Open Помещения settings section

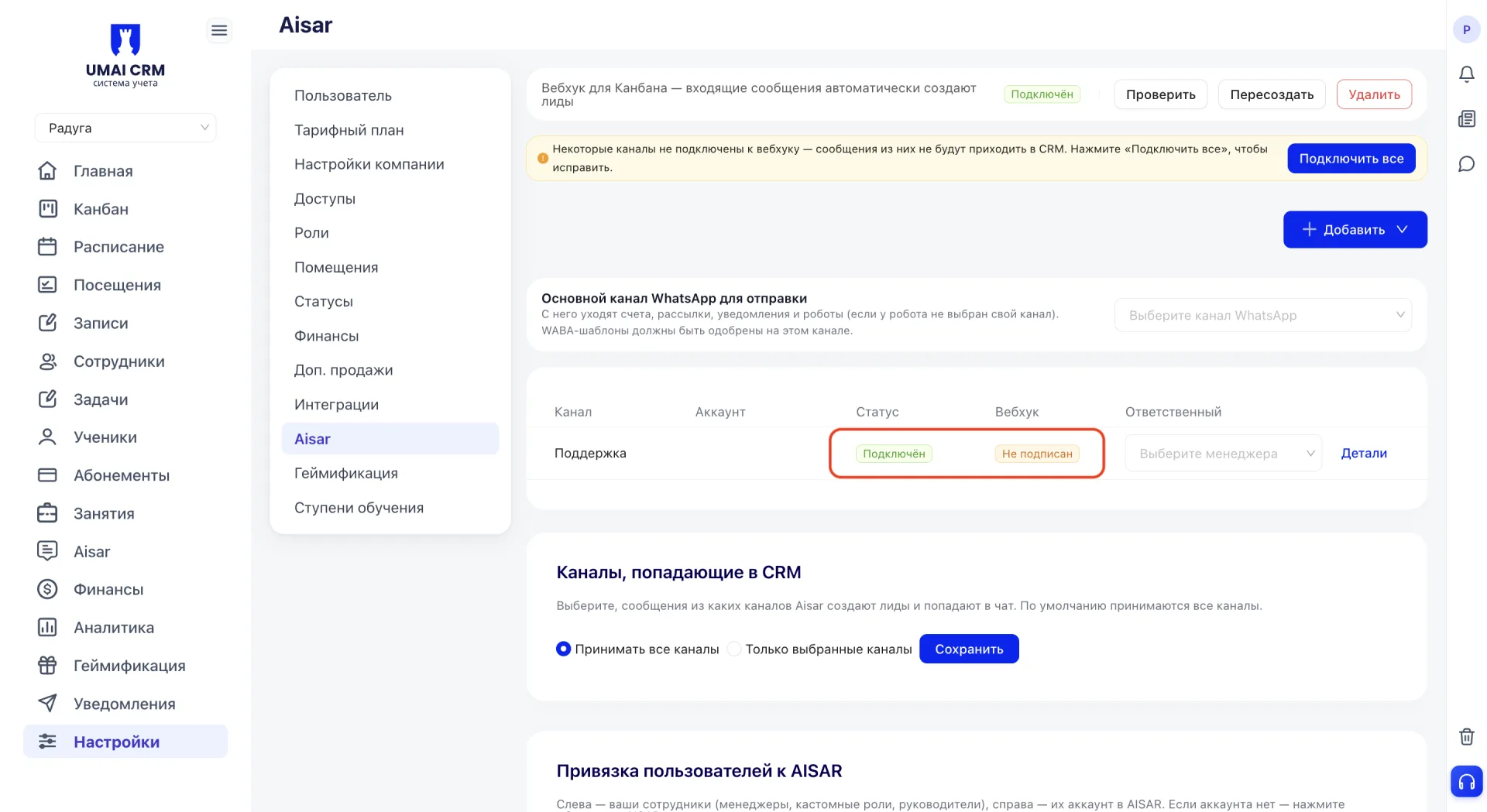click(x=336, y=267)
